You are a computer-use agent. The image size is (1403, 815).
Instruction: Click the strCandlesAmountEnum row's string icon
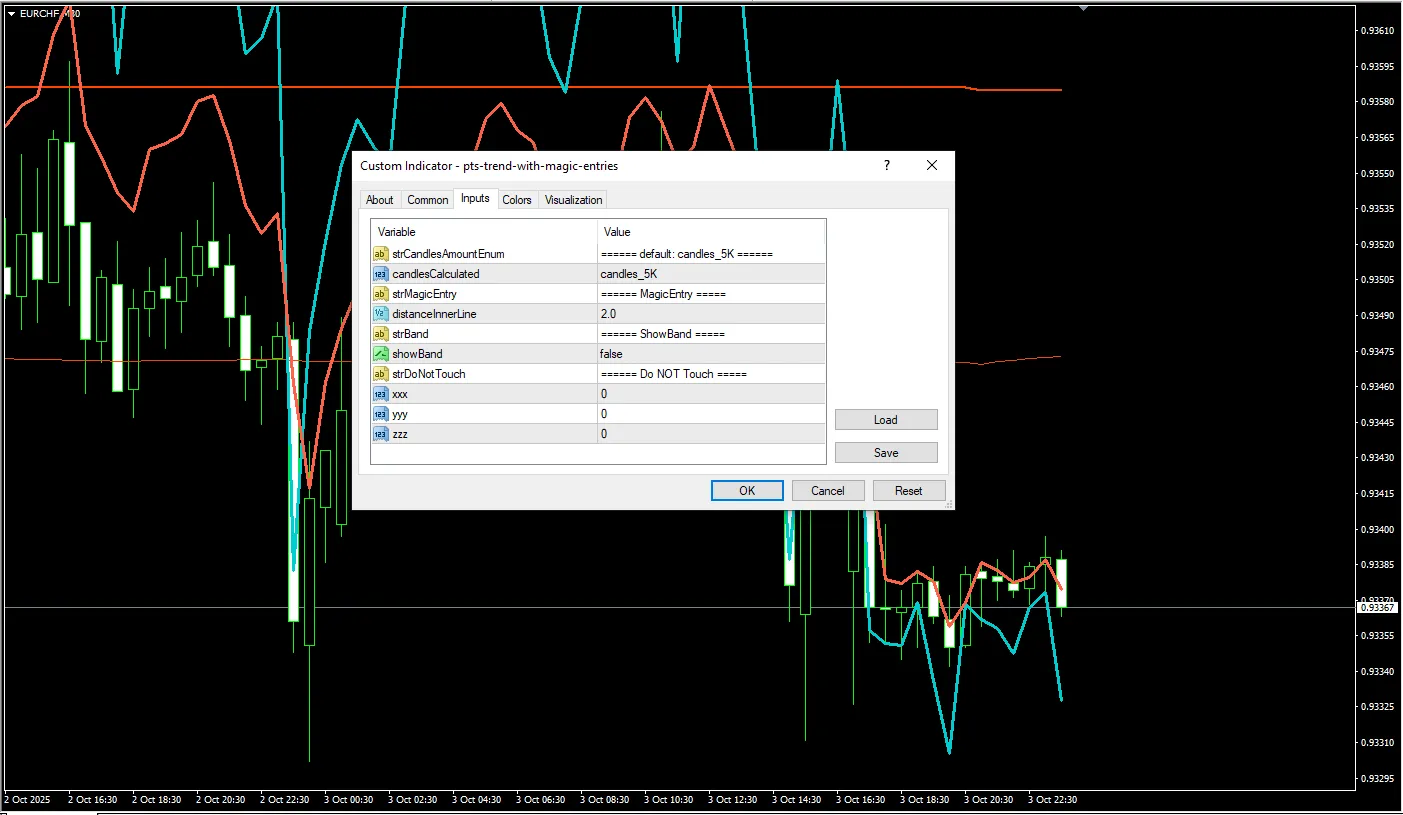point(380,254)
